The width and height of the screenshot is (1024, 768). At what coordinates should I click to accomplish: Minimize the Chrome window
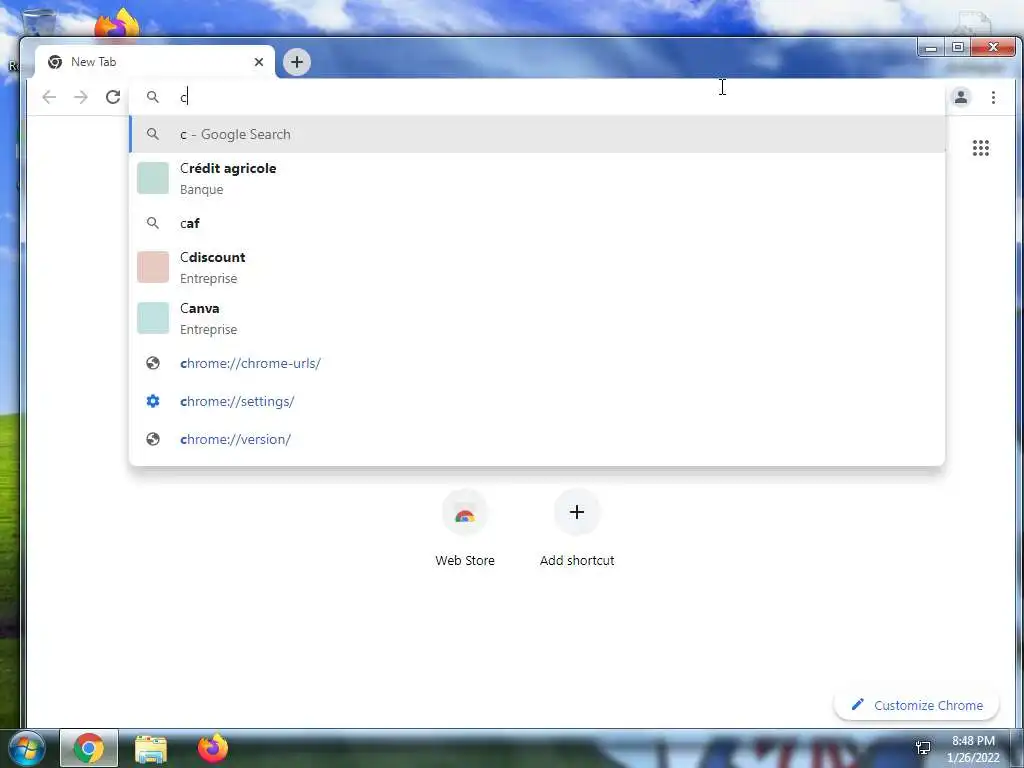(931, 48)
